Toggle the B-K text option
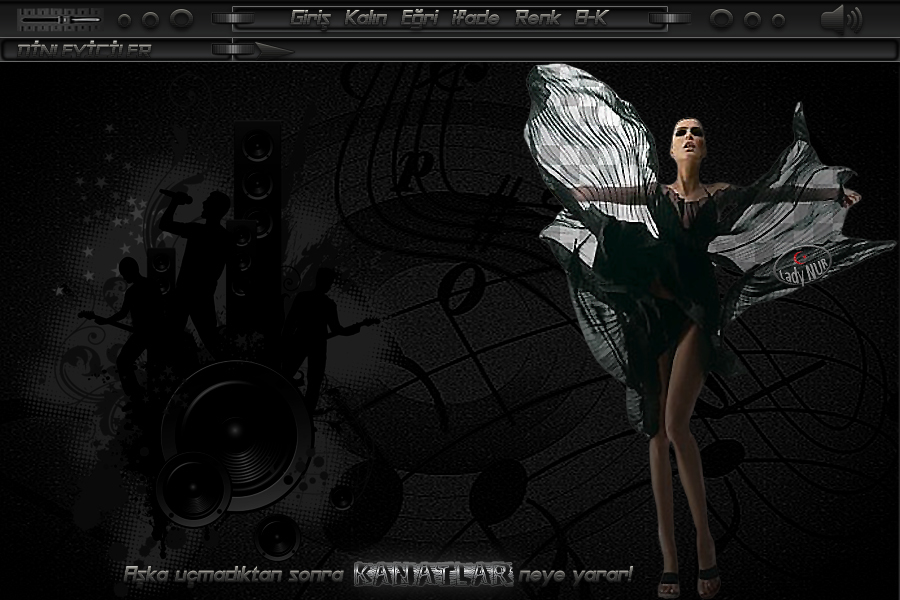Screen dimensions: 900x600 pyautogui.click(x=591, y=18)
